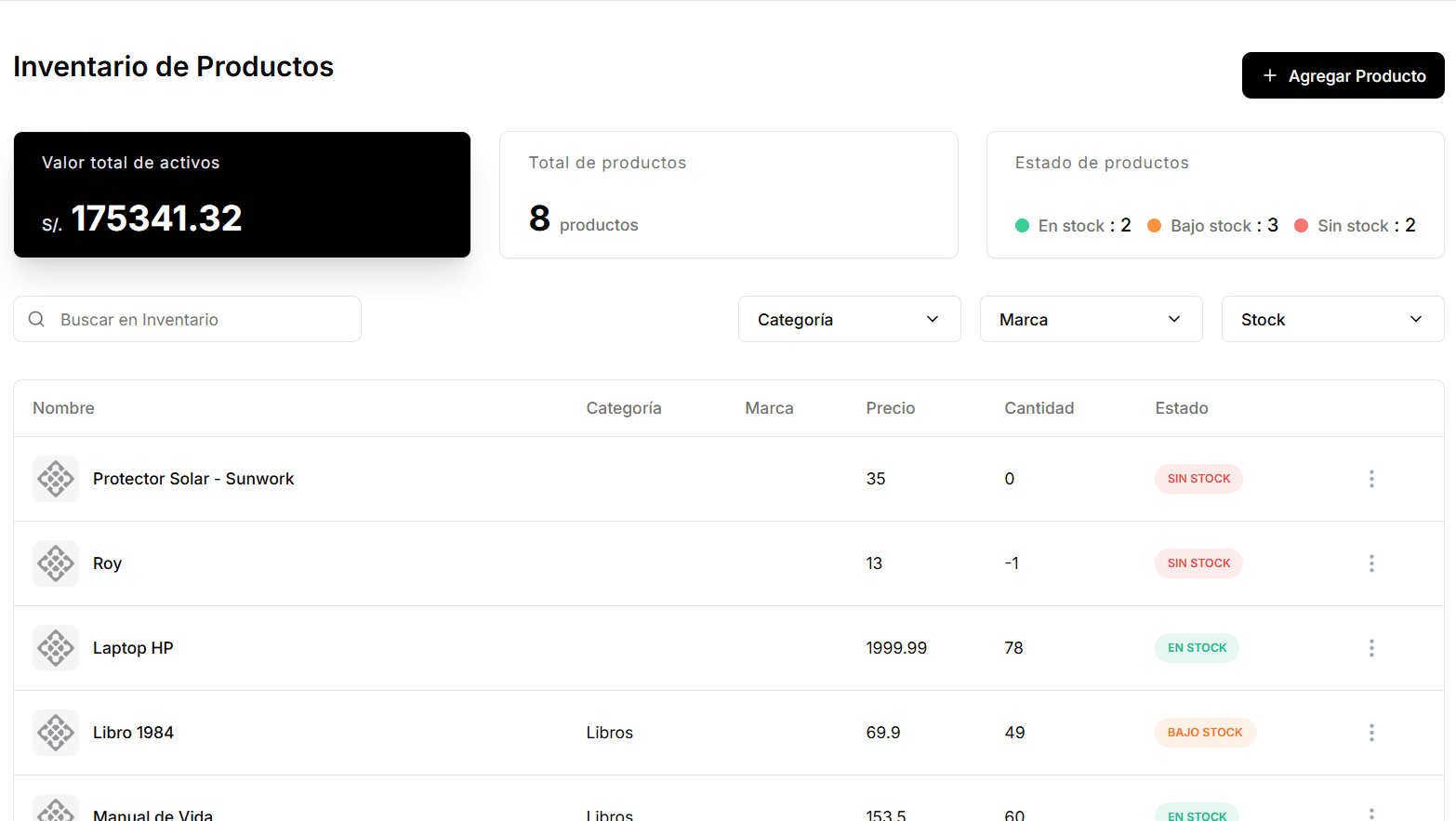Select the product name Roy
Screen dimensions: 1456x821
[107, 563]
